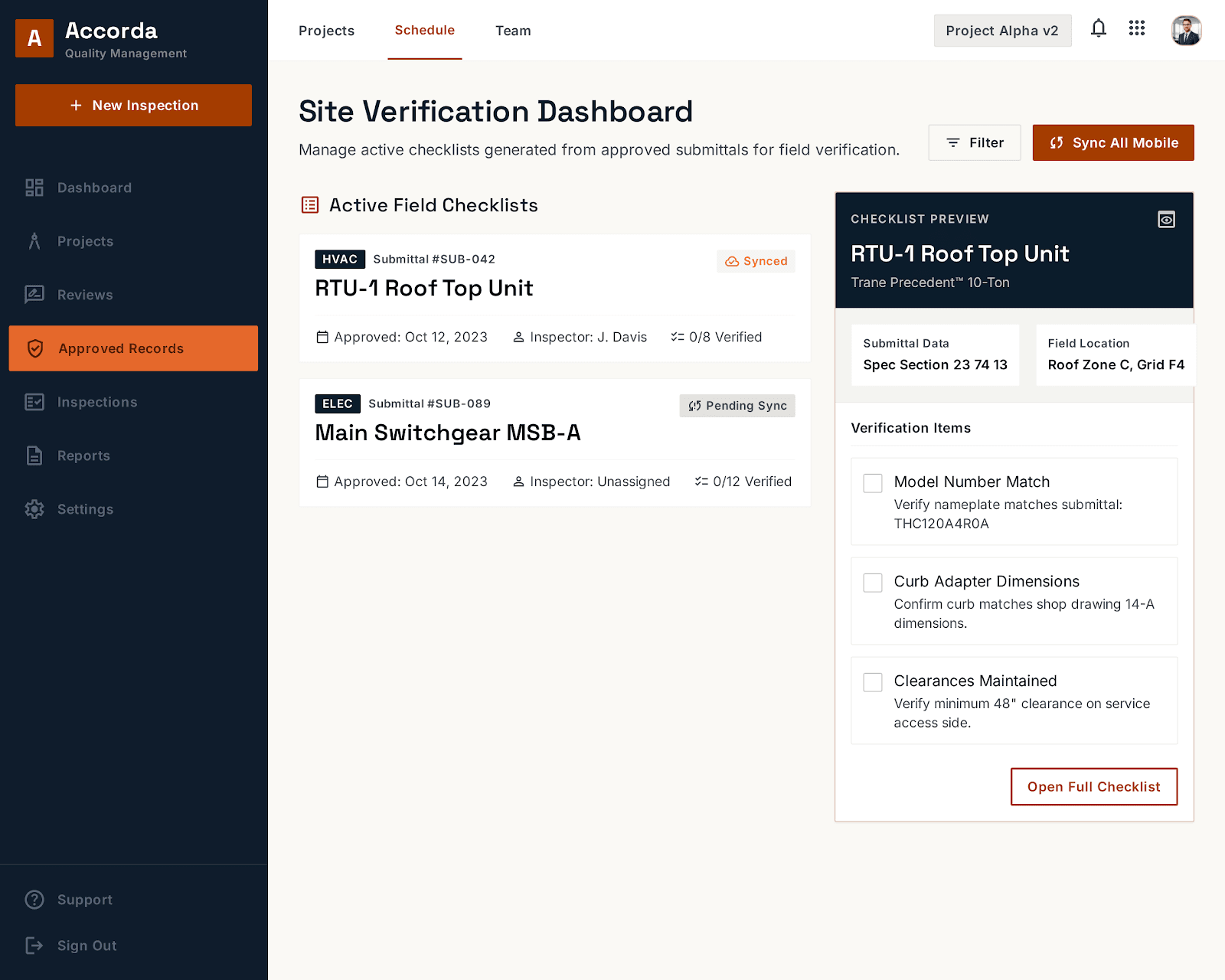Open the RTU-1 Roof Top Unit checklist card
Image resolution: width=1225 pixels, height=980 pixels.
pos(555,298)
